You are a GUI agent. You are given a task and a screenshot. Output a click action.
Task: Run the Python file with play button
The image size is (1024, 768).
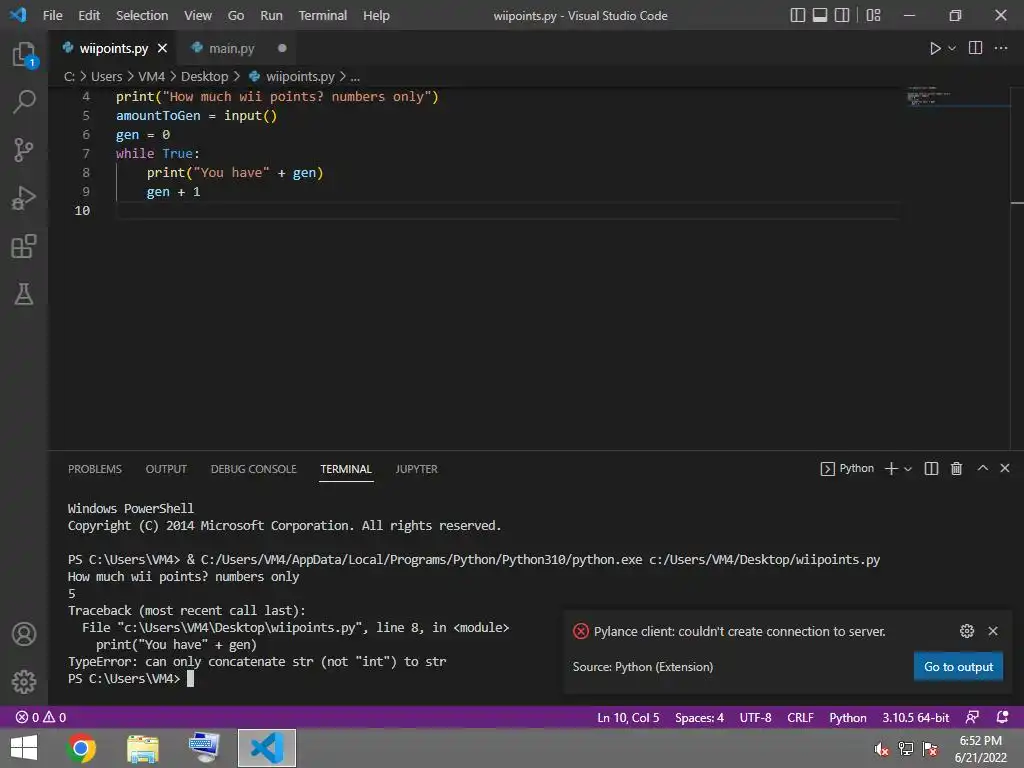click(935, 48)
